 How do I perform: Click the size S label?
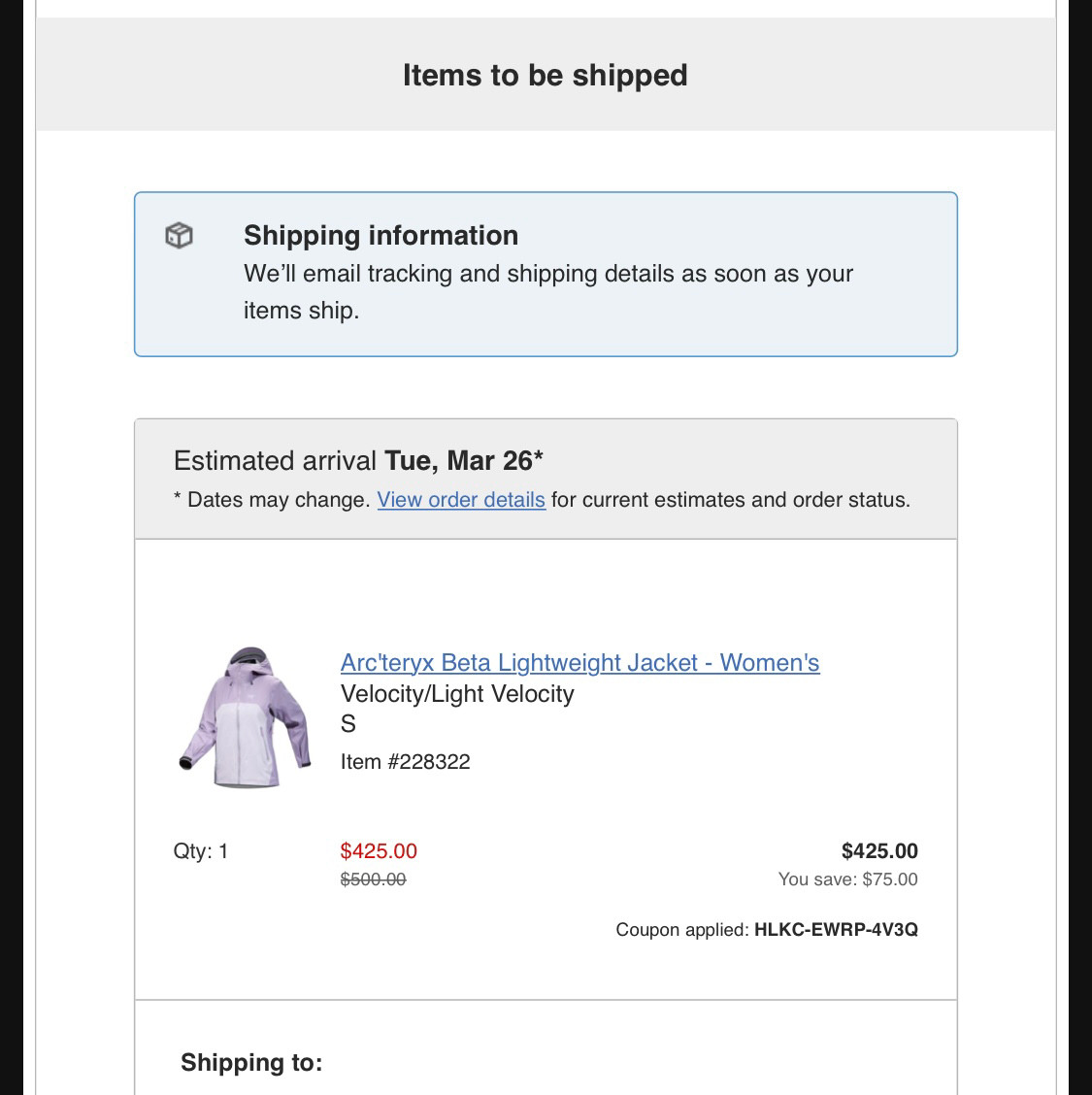pos(348,724)
